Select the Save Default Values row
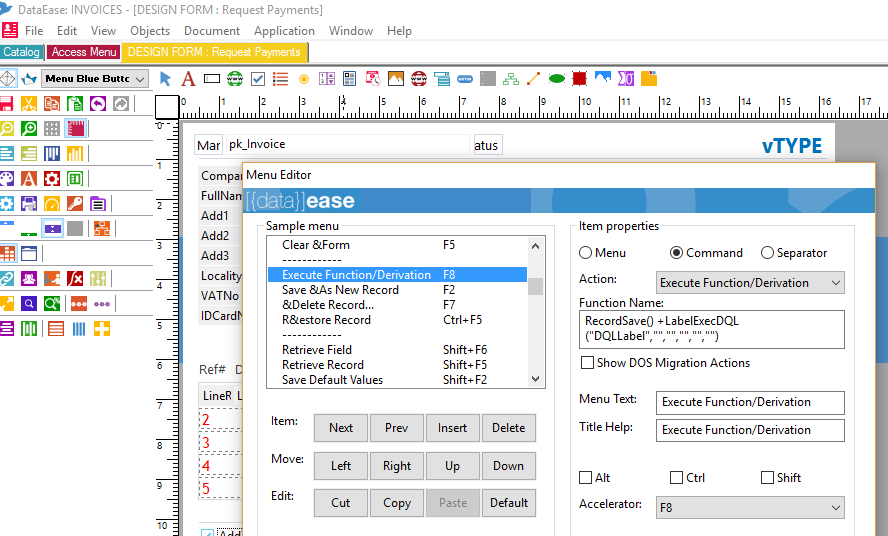 398,380
